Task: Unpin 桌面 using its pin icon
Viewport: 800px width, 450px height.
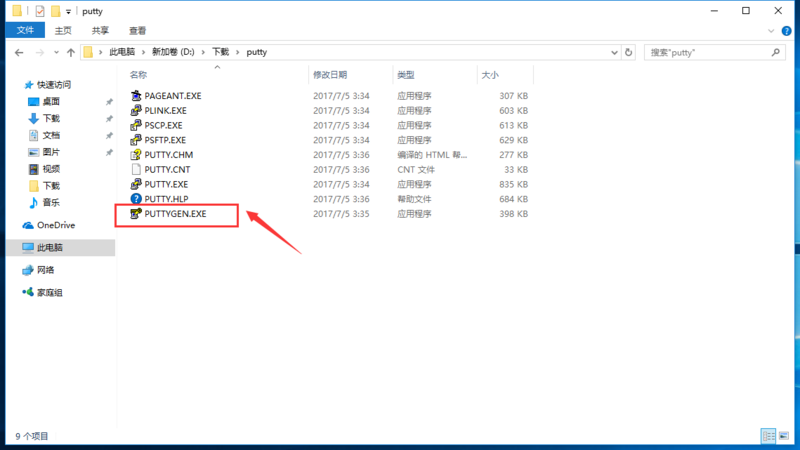Action: (109, 102)
